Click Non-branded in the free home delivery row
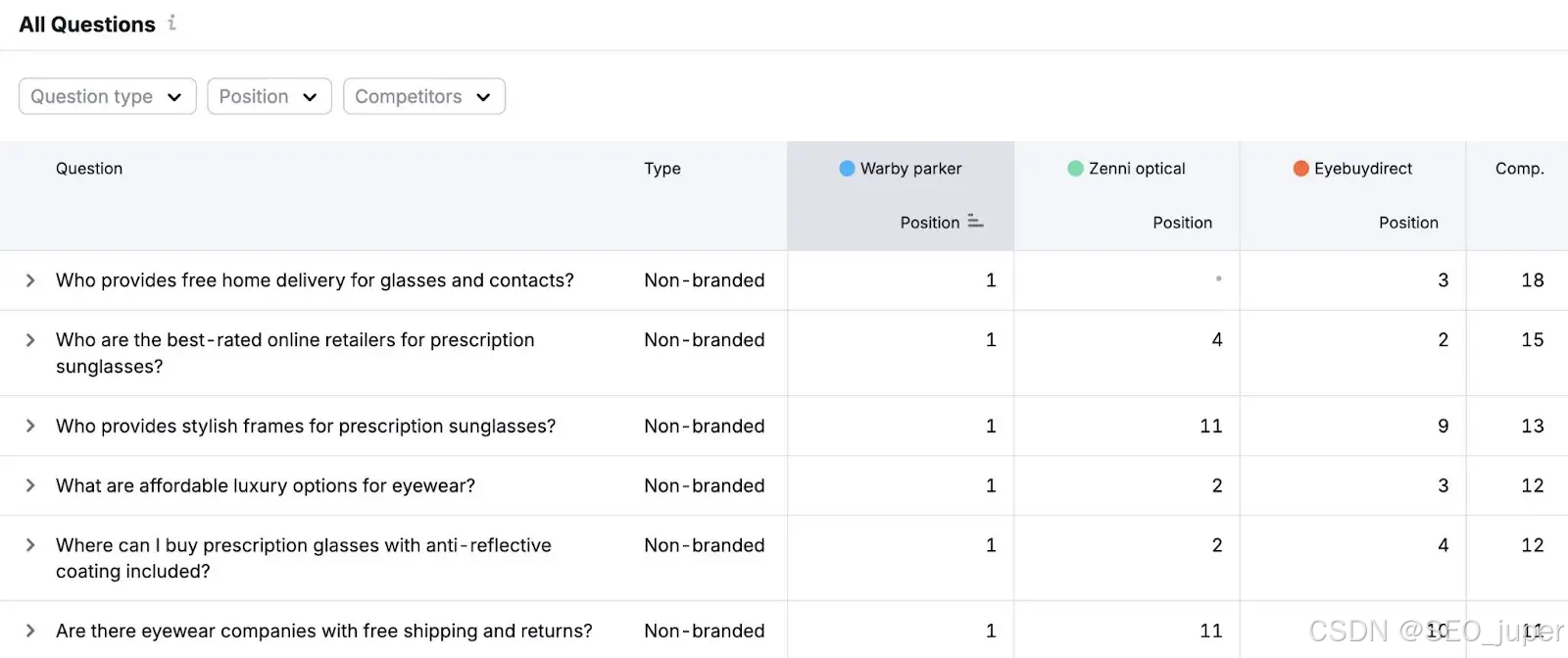This screenshot has height=658, width=1568. 705,280
